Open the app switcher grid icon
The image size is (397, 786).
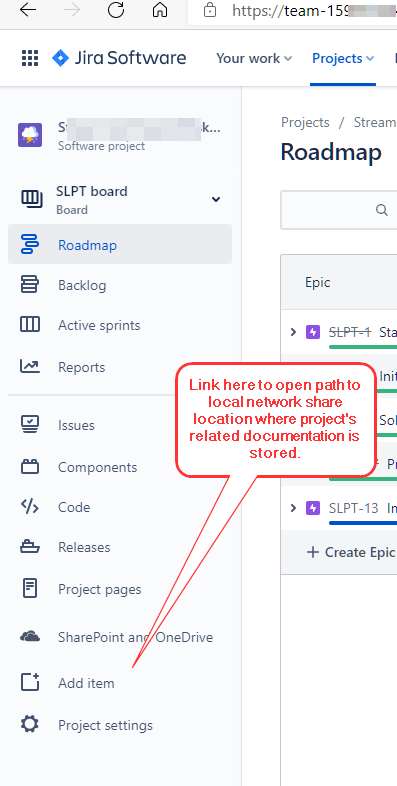click(x=30, y=58)
